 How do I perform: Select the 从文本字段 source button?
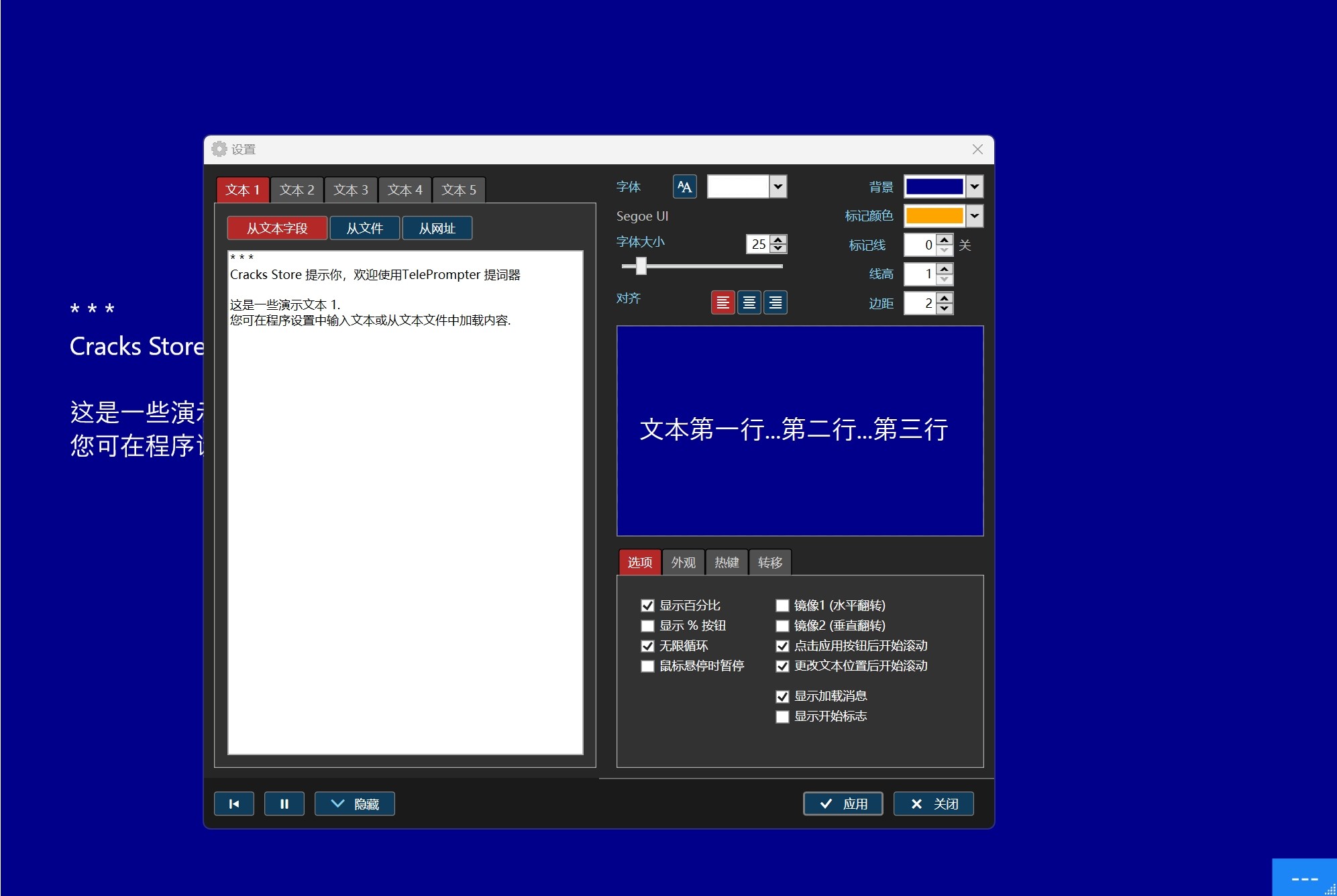277,228
